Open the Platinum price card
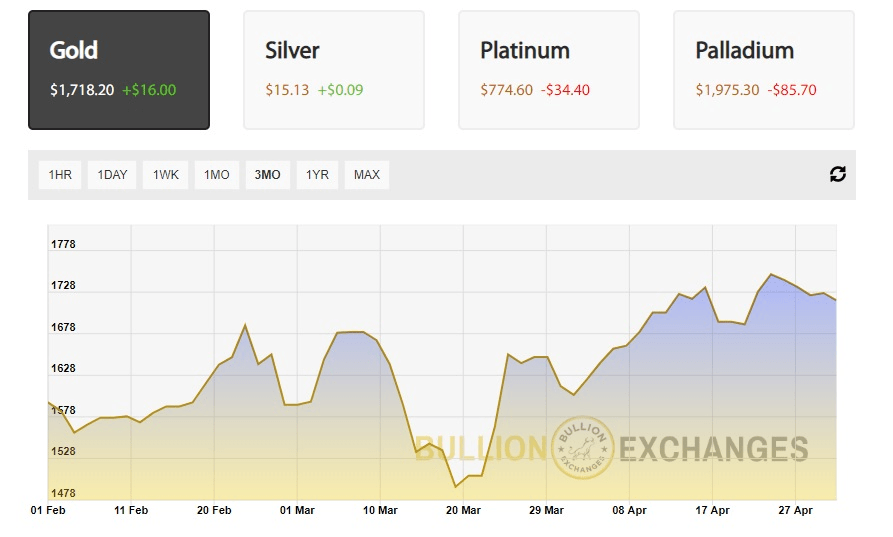The height and width of the screenshot is (537, 893). click(x=549, y=70)
